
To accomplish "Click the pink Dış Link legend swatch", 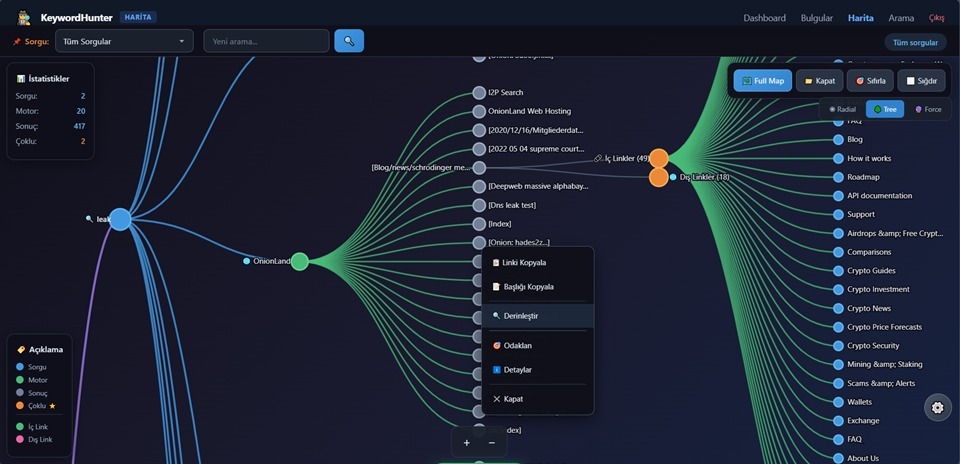I will [20, 440].
